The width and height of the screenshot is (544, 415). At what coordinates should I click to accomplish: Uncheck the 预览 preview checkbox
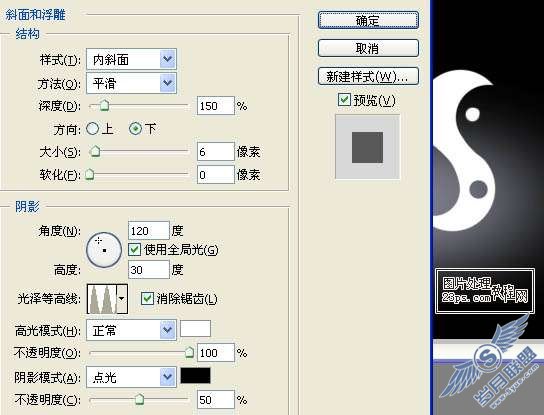(x=344, y=100)
